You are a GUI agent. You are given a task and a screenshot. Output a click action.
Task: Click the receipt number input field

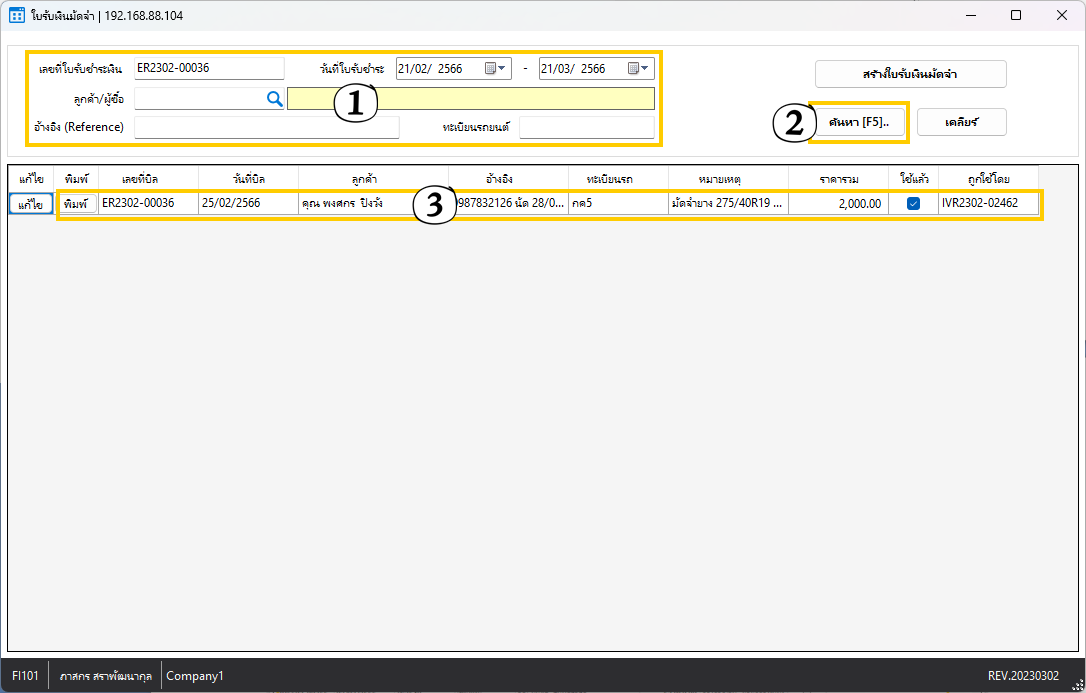click(208, 69)
